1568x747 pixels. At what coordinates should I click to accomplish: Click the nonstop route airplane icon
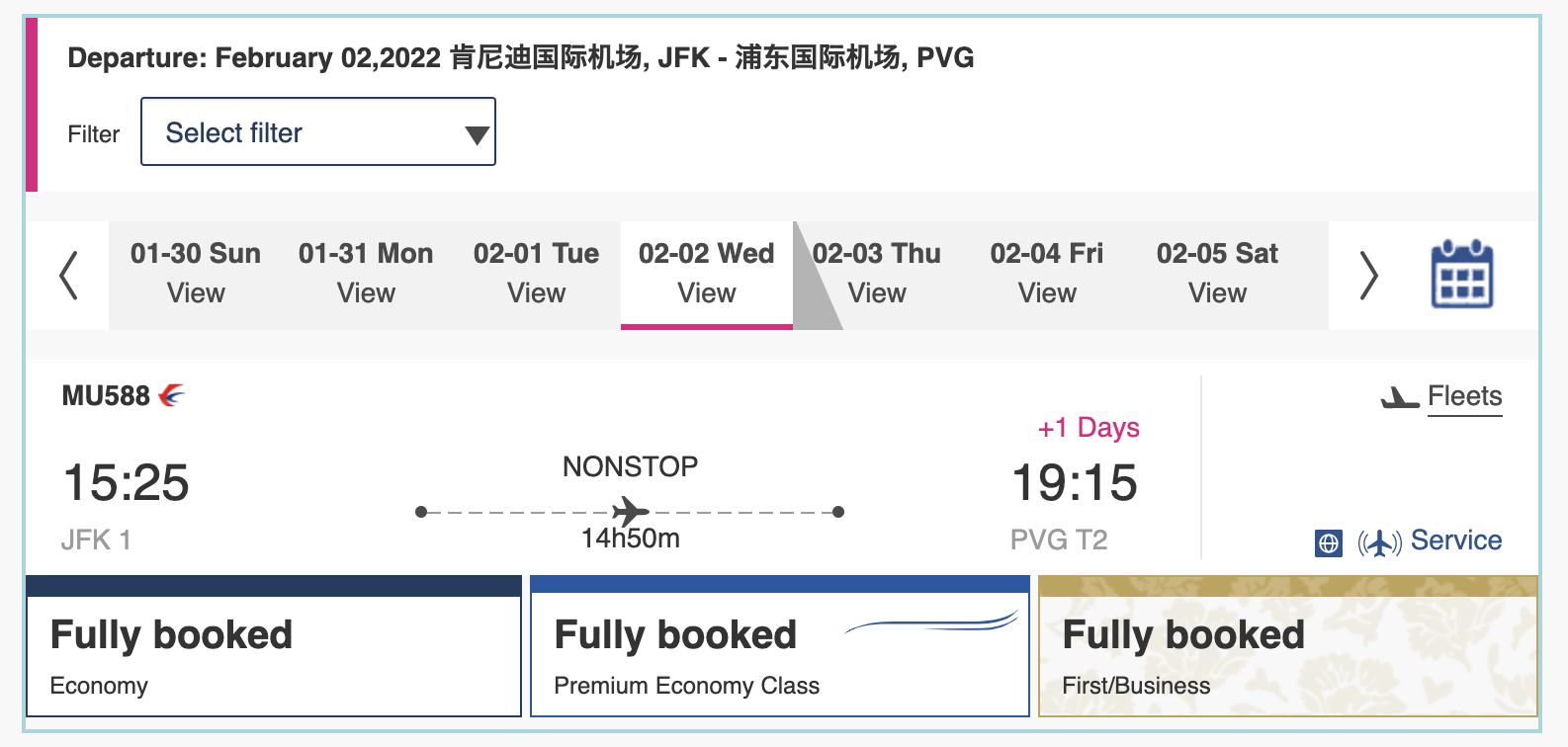[x=630, y=511]
